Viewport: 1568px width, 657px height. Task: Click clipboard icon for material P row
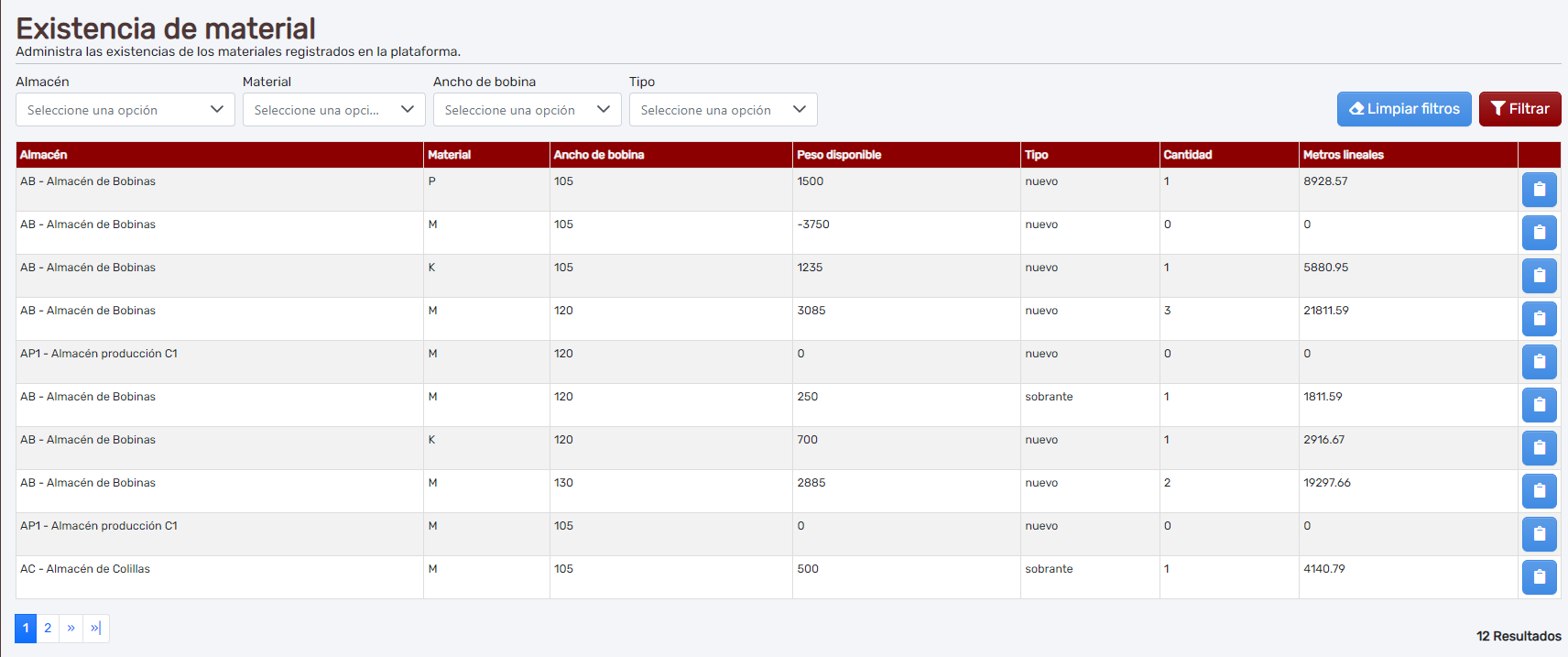tap(1539, 190)
